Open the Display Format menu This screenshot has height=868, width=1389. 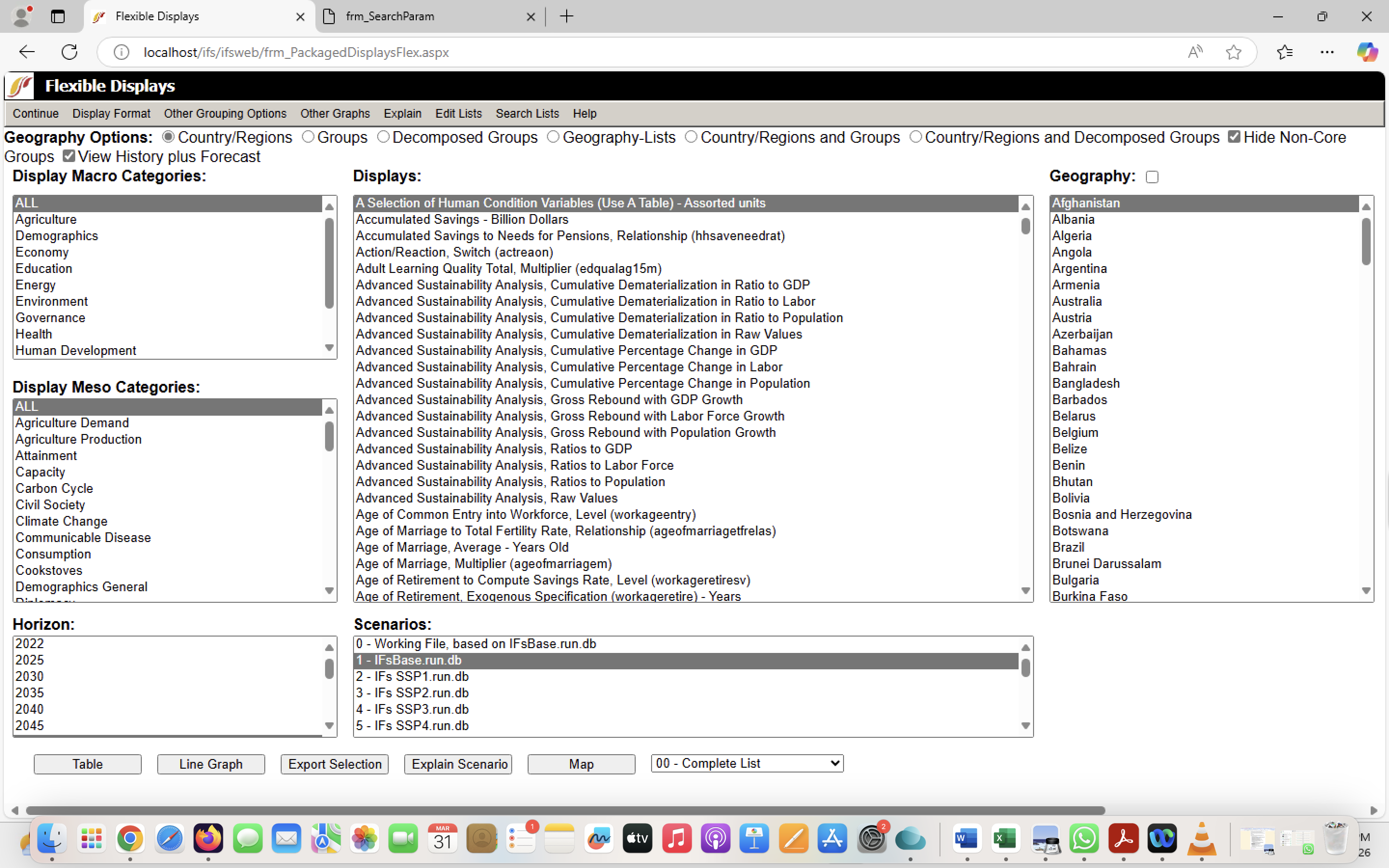tap(111, 114)
